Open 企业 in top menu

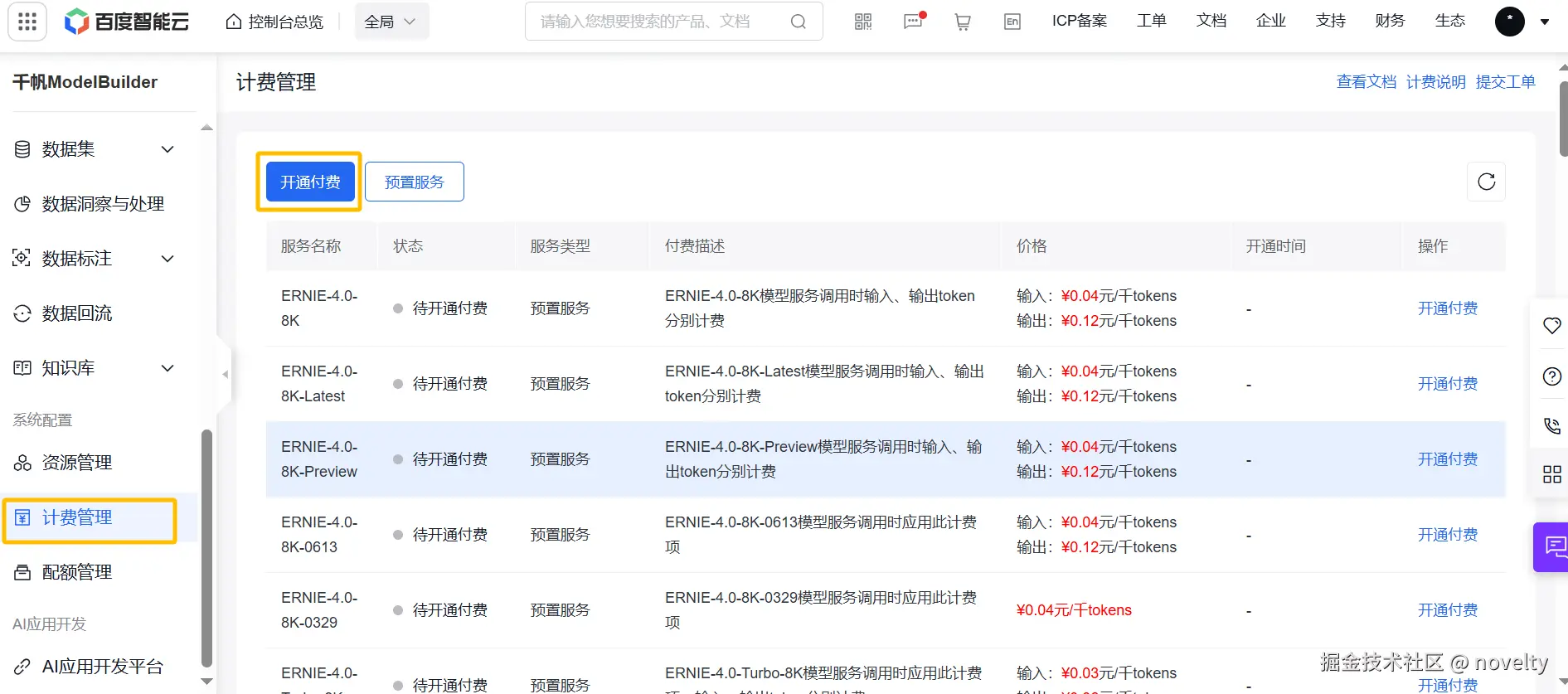1270,21
